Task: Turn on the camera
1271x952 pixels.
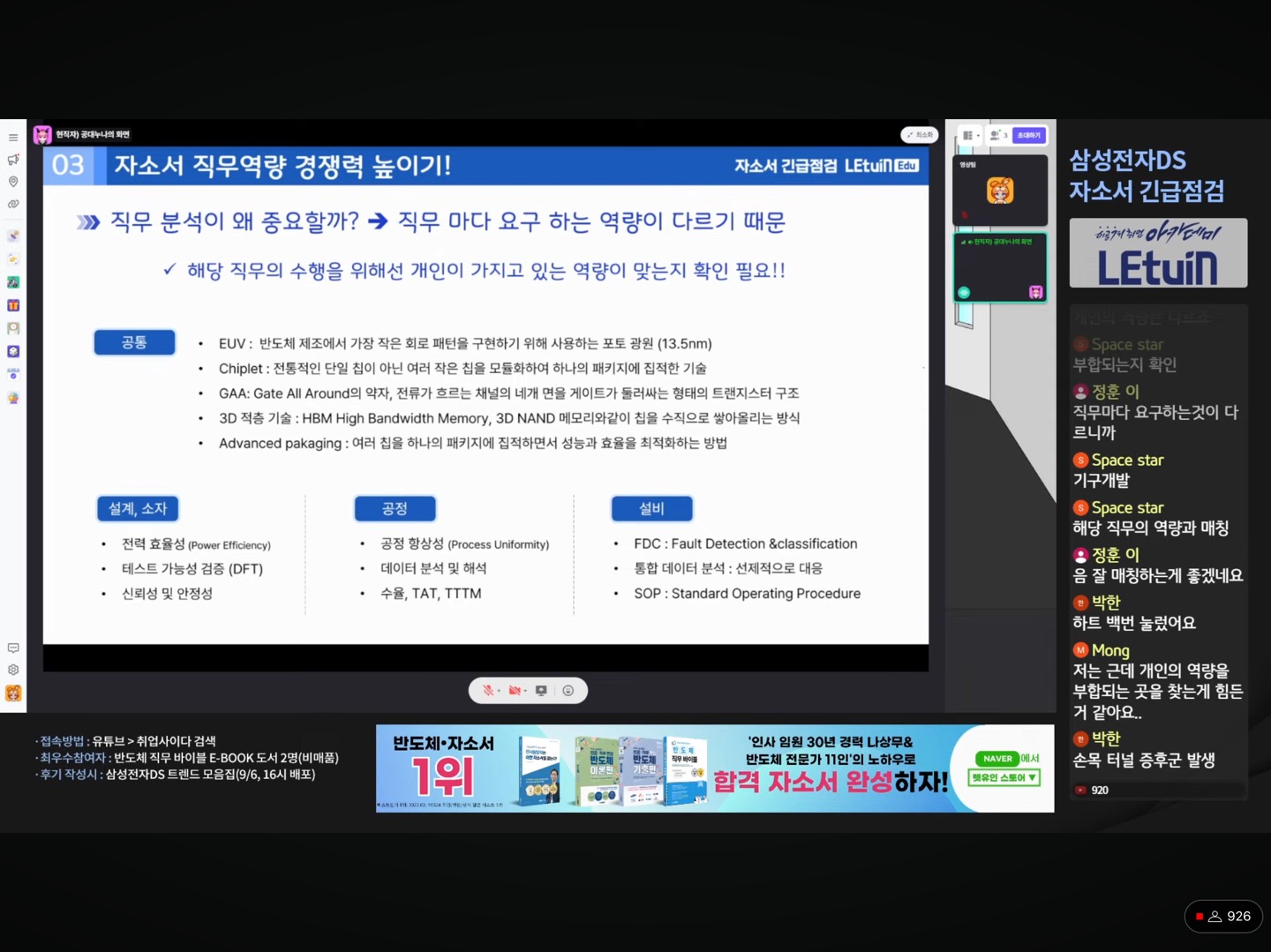Action: click(x=514, y=691)
